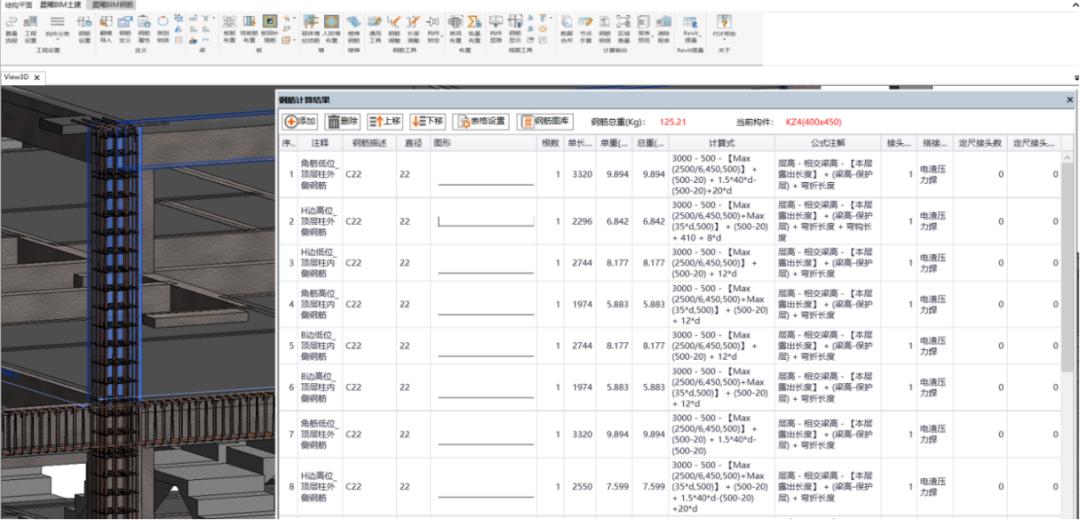Click the 钢筋设置 rebar settings icon

tap(84, 26)
